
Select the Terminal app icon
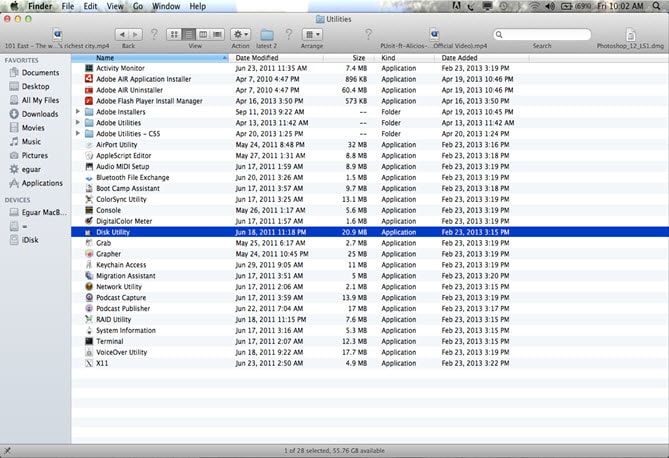tap(89, 341)
